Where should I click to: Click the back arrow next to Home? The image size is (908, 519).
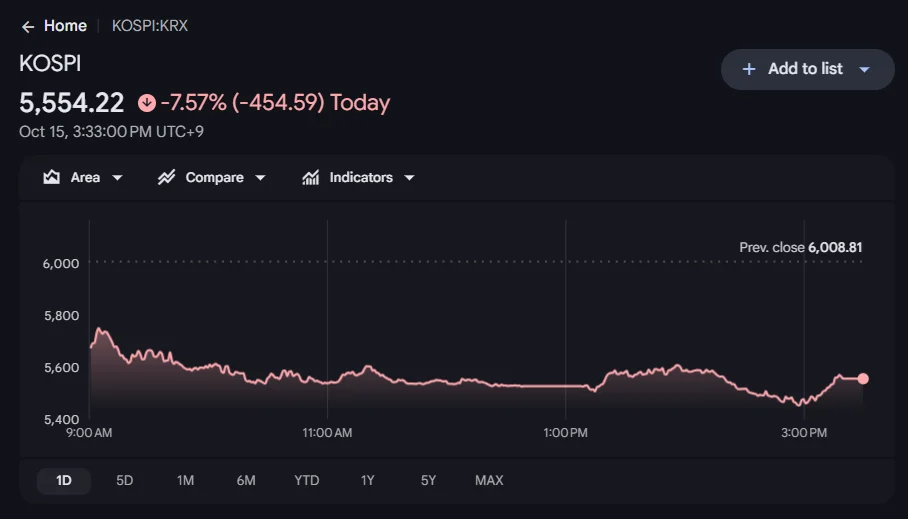tap(28, 27)
